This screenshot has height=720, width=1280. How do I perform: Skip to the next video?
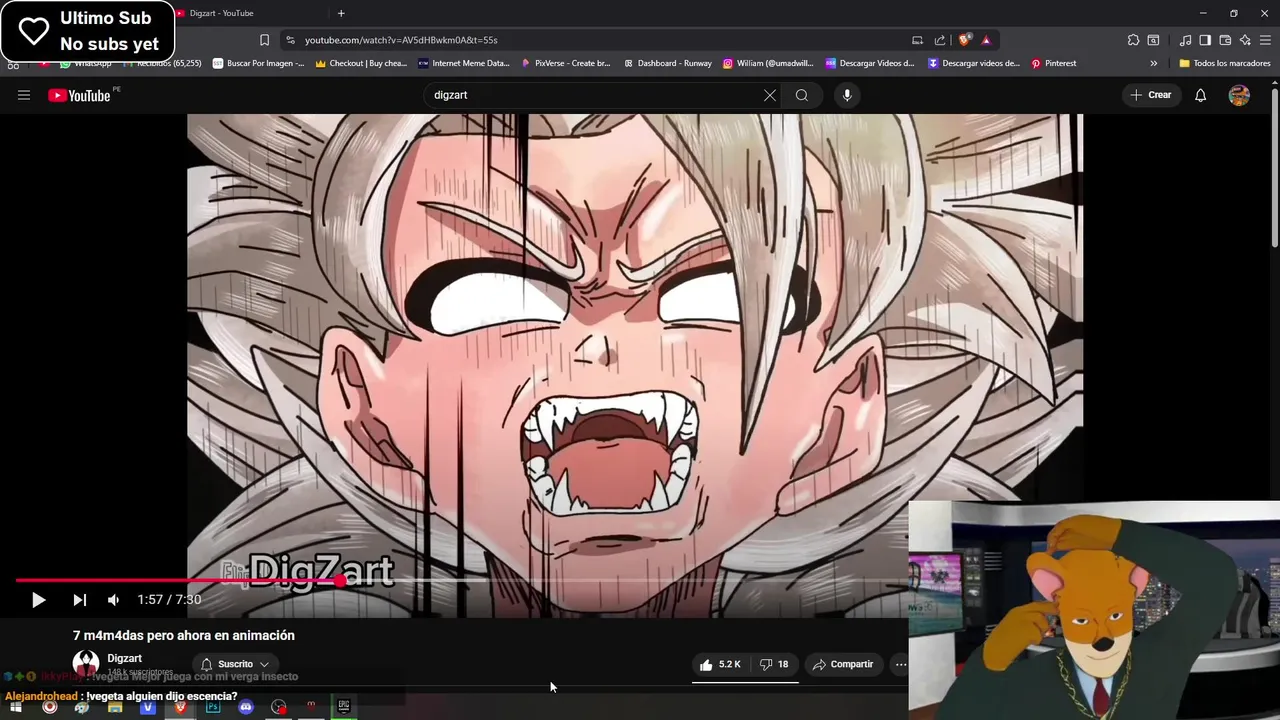coord(79,600)
